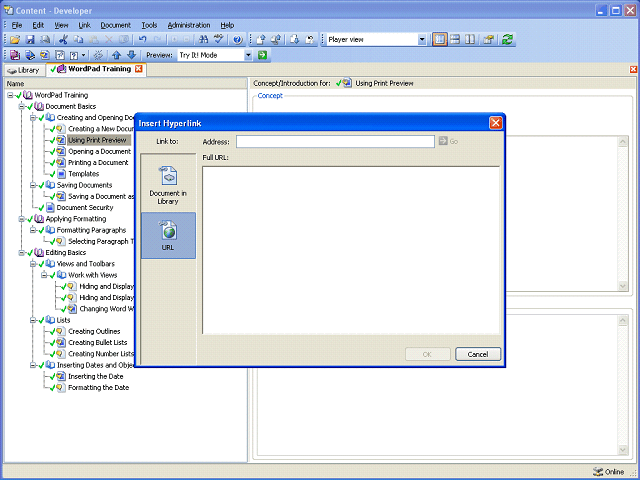Open the Administration menu
Viewport: 640px width, 480px height.
189,25
